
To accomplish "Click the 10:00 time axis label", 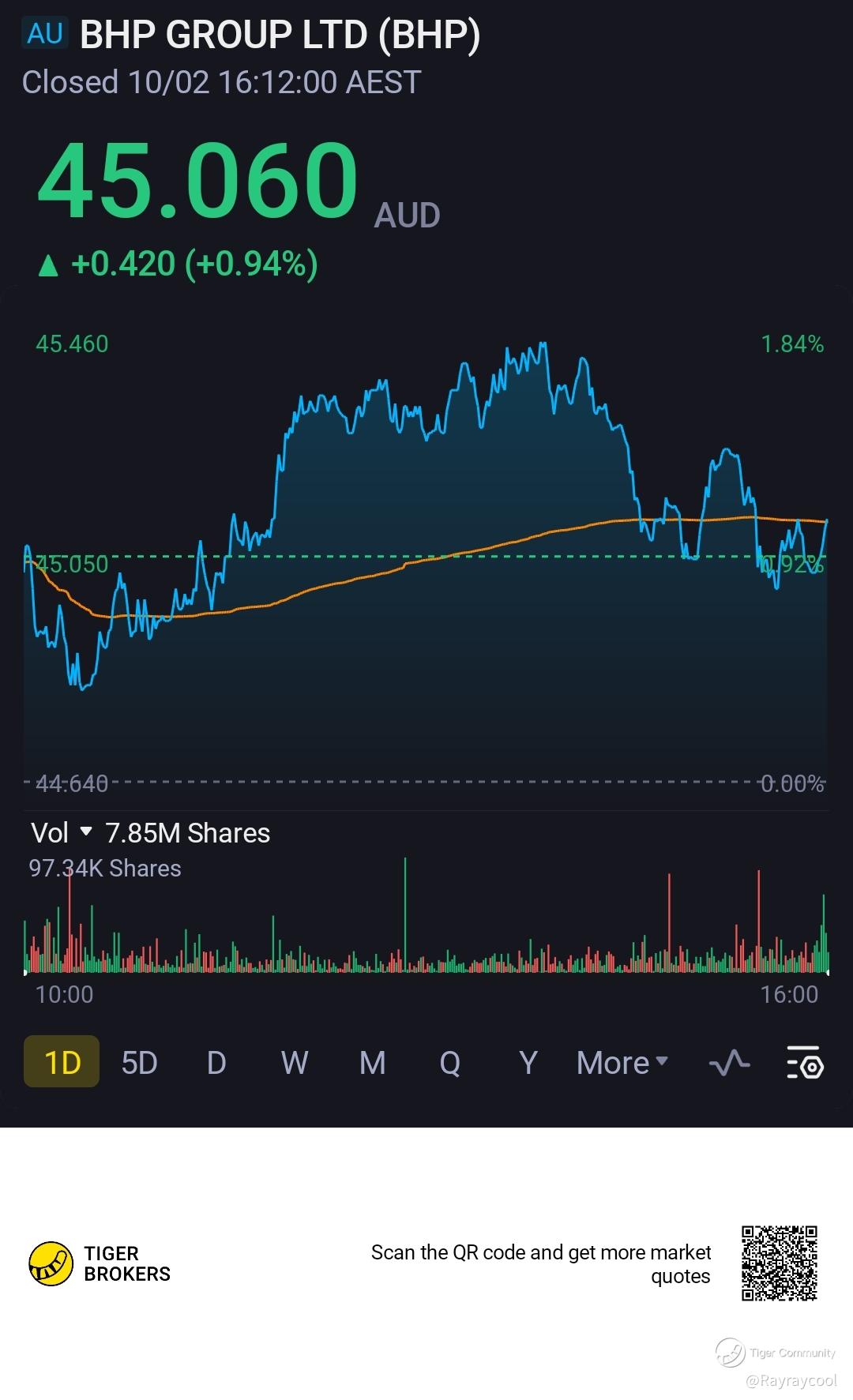I will (65, 994).
